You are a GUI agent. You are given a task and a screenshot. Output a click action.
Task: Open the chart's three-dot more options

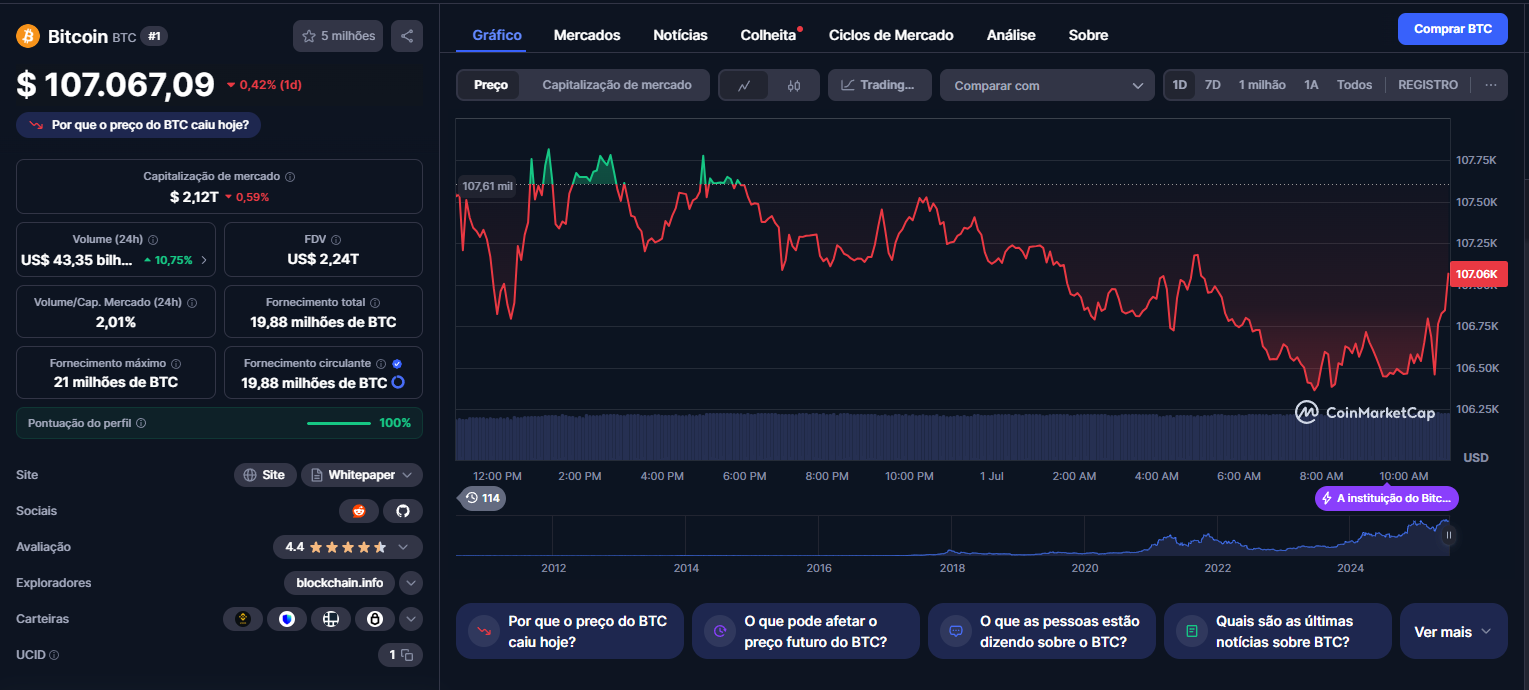[1490, 85]
